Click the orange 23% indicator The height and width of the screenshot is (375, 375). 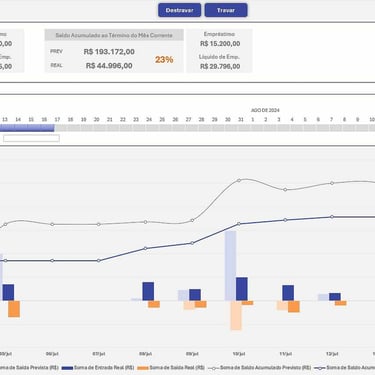tap(164, 60)
